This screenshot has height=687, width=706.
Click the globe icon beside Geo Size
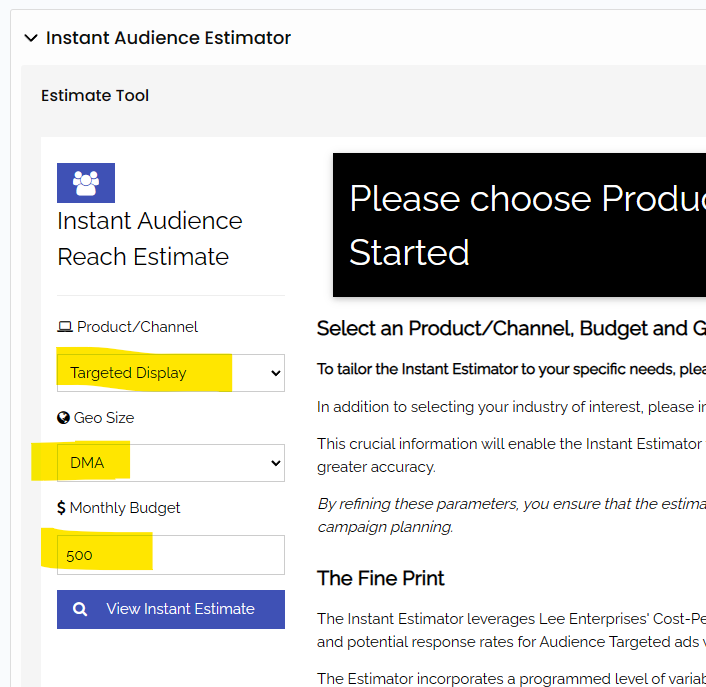point(64,418)
